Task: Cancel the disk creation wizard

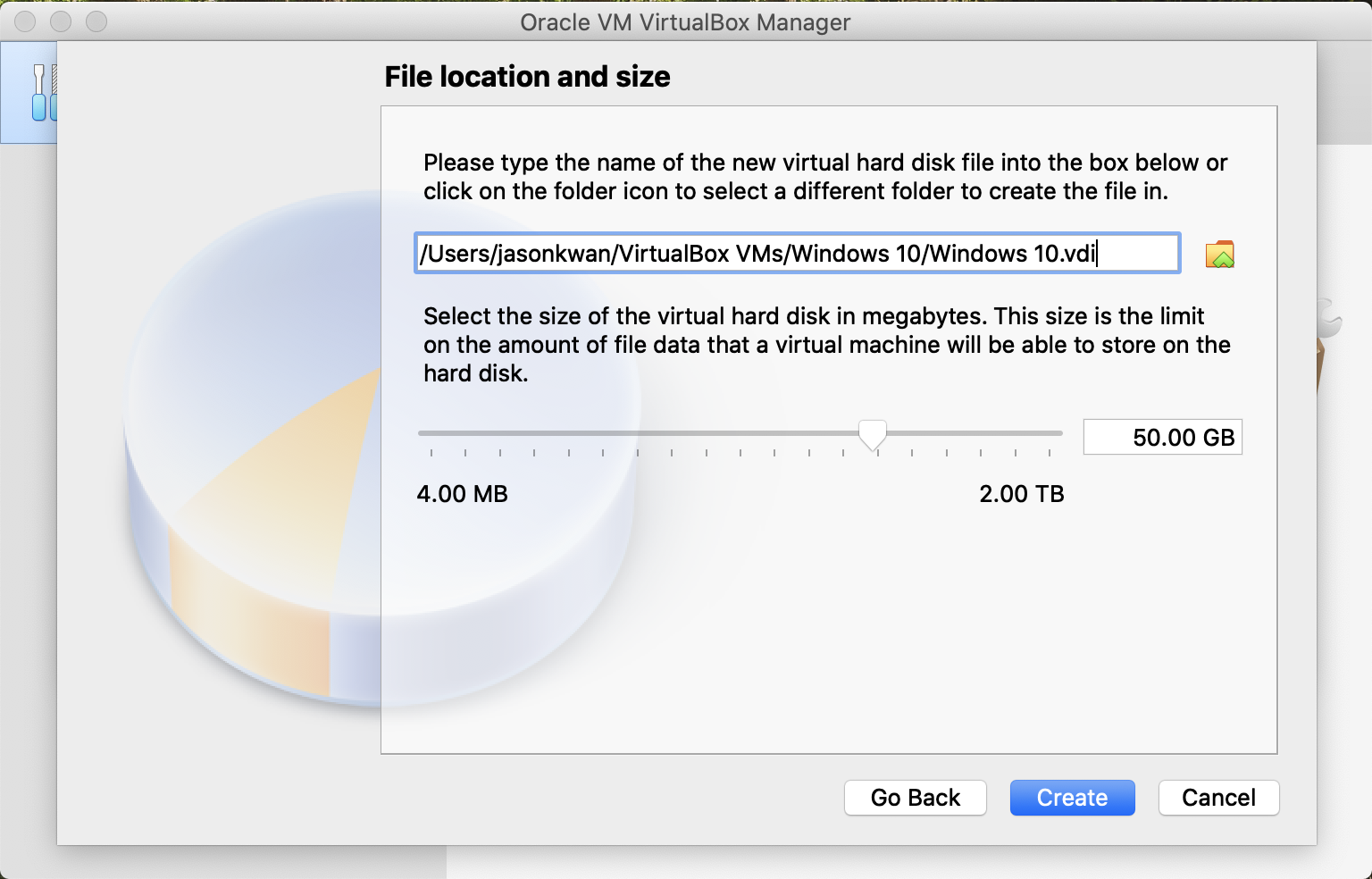Action: click(1218, 798)
